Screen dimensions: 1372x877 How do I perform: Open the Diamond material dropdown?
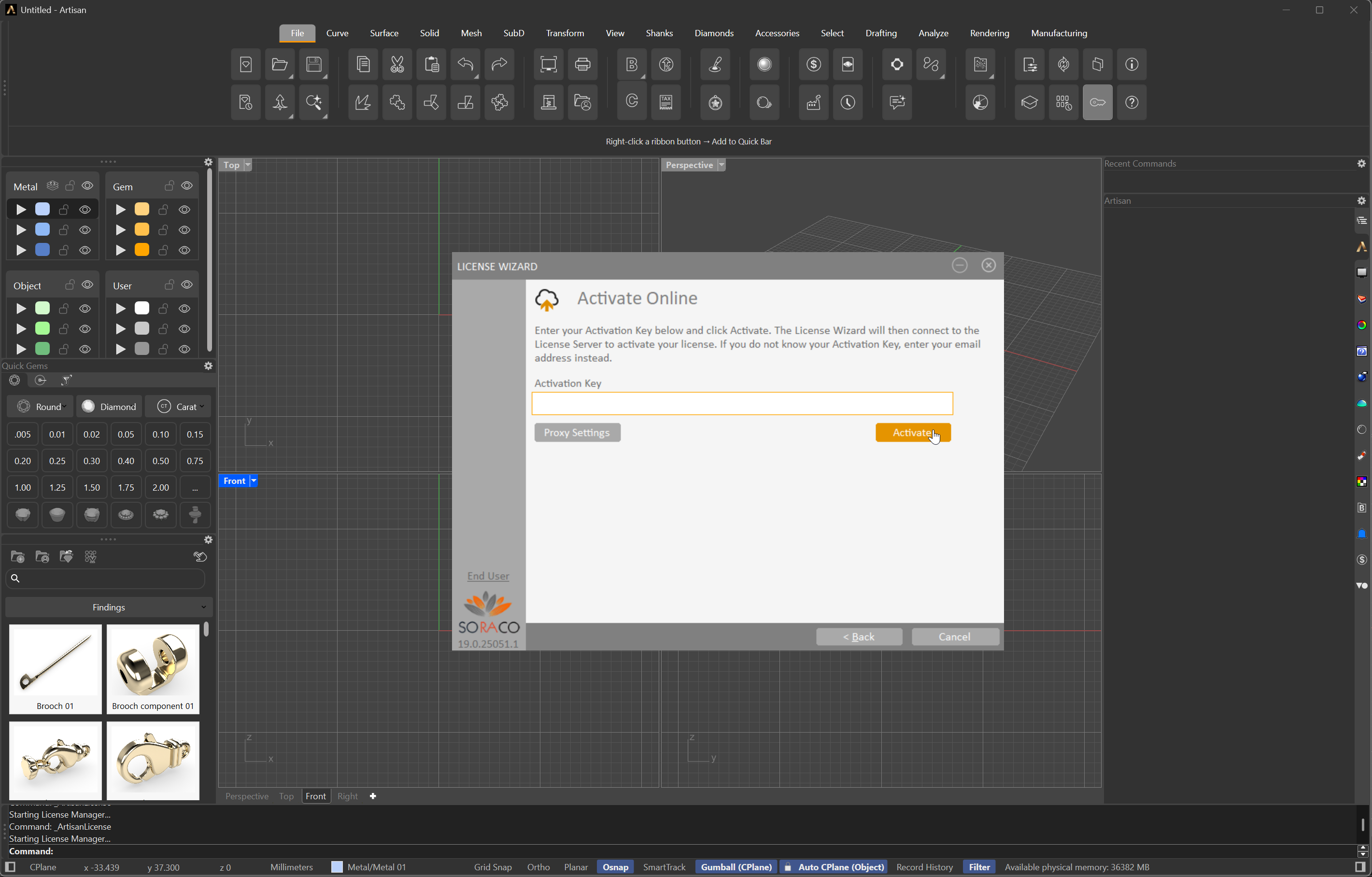click(x=110, y=406)
